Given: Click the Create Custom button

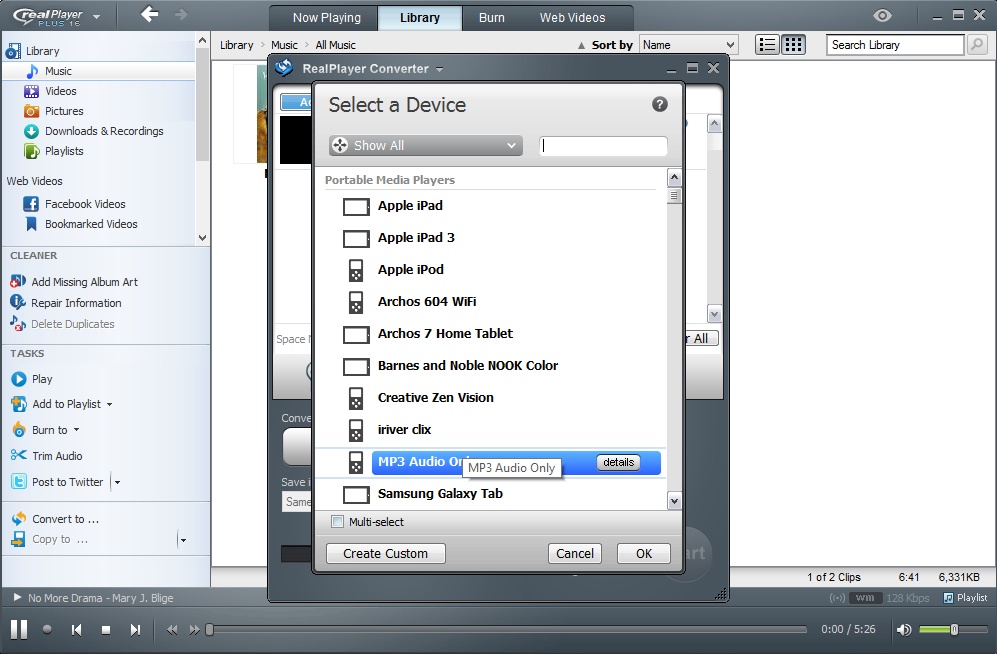Looking at the screenshot, I should coord(385,554).
